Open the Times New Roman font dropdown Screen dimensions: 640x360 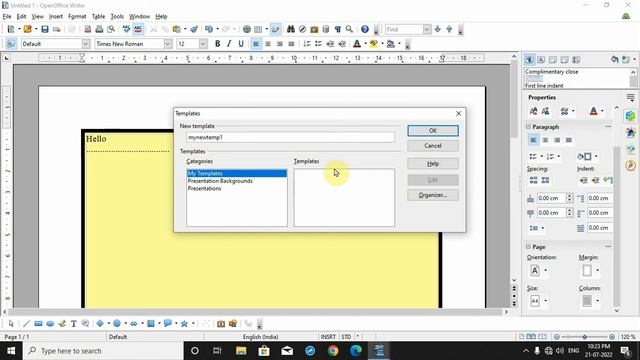tap(168, 44)
